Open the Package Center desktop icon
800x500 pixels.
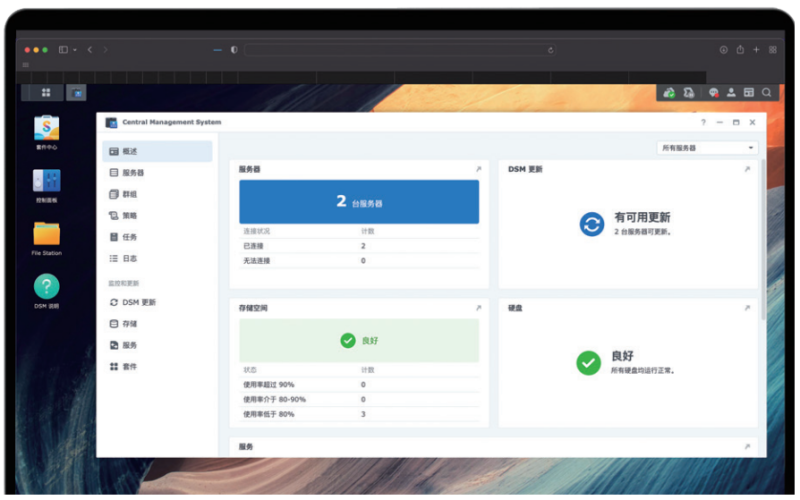pos(46,132)
